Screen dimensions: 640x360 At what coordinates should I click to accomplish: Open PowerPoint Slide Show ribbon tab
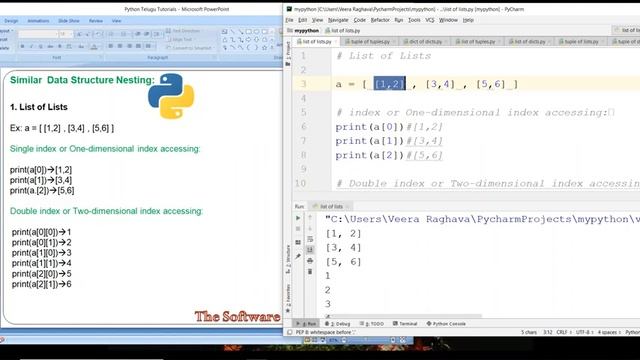(x=69, y=21)
